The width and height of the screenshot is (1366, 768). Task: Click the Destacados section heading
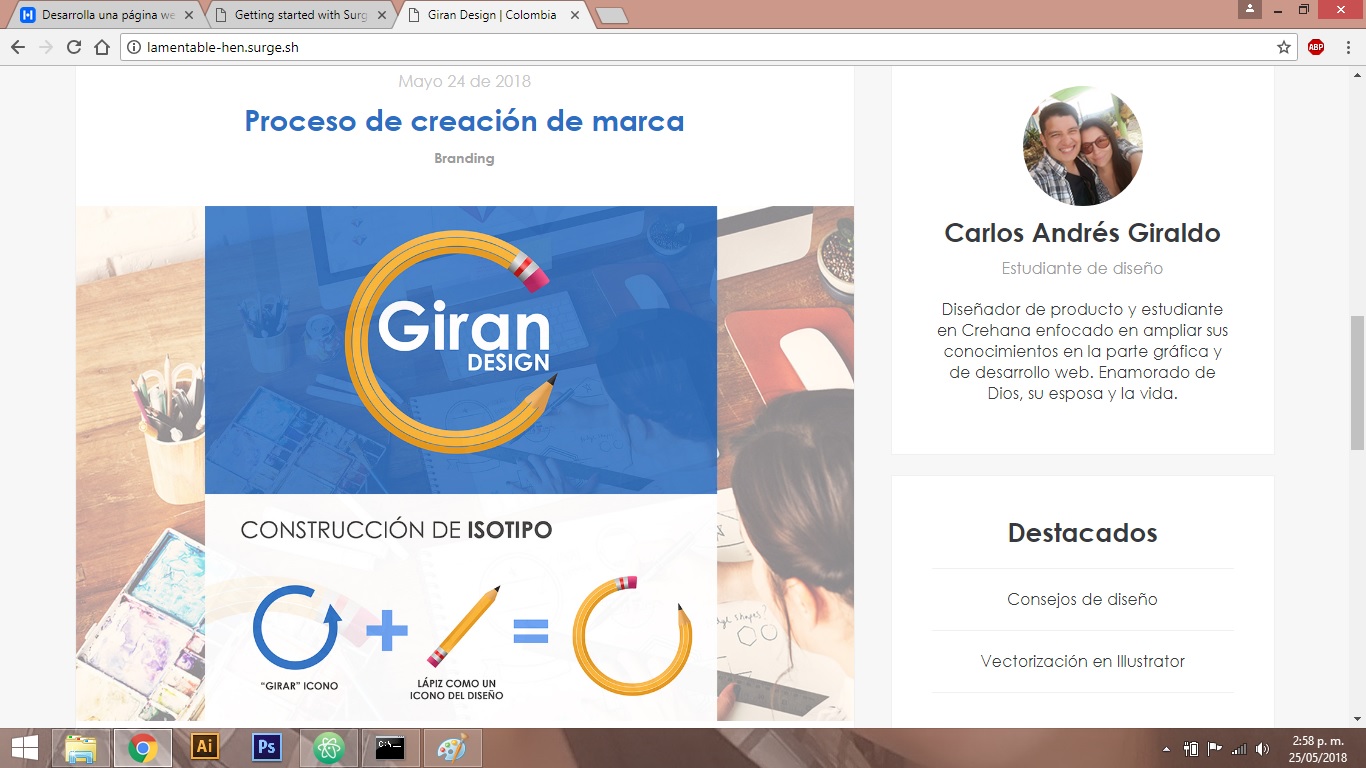click(x=1082, y=532)
